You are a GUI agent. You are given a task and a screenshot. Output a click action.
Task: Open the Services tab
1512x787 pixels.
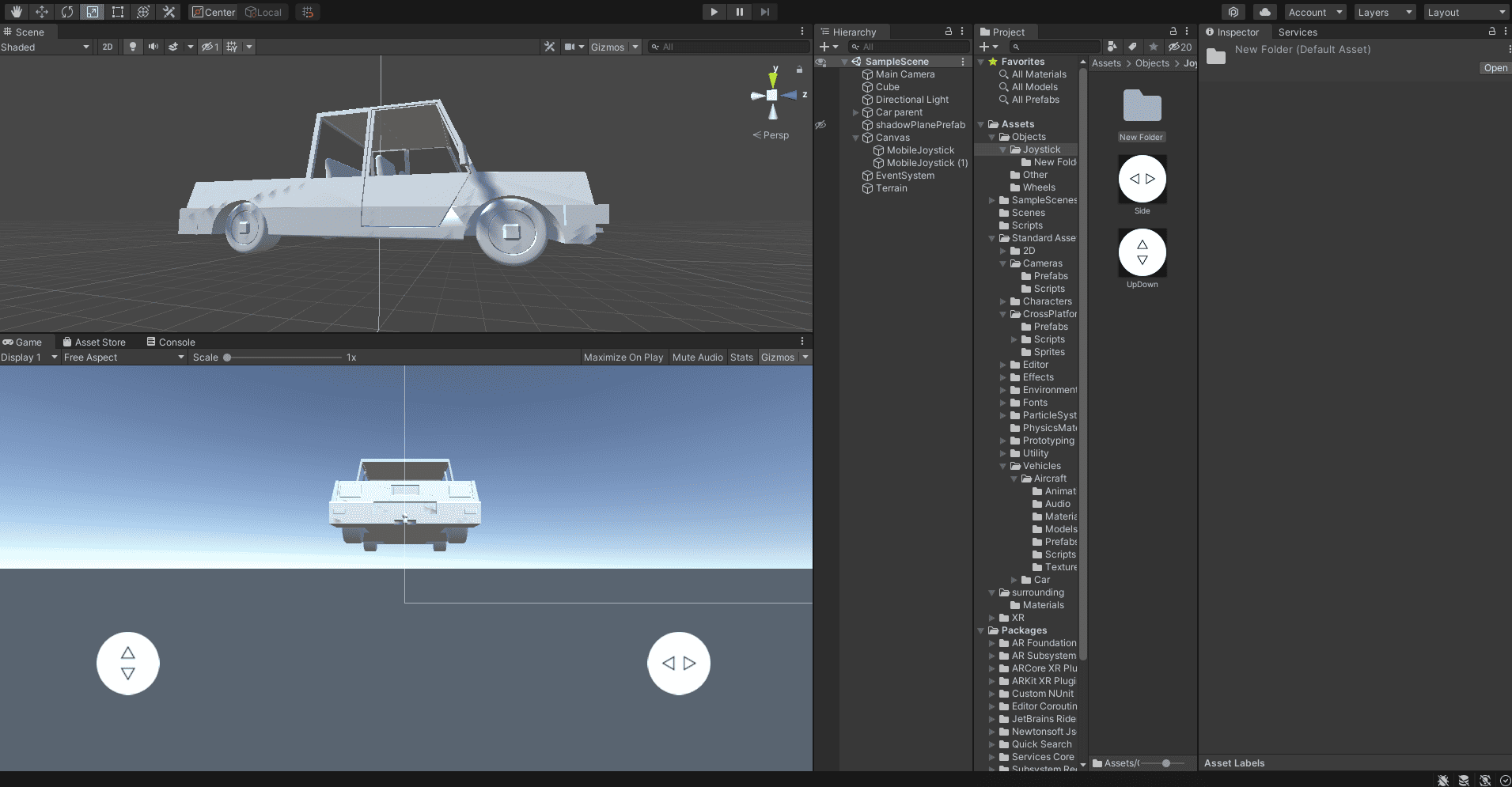tap(1298, 32)
